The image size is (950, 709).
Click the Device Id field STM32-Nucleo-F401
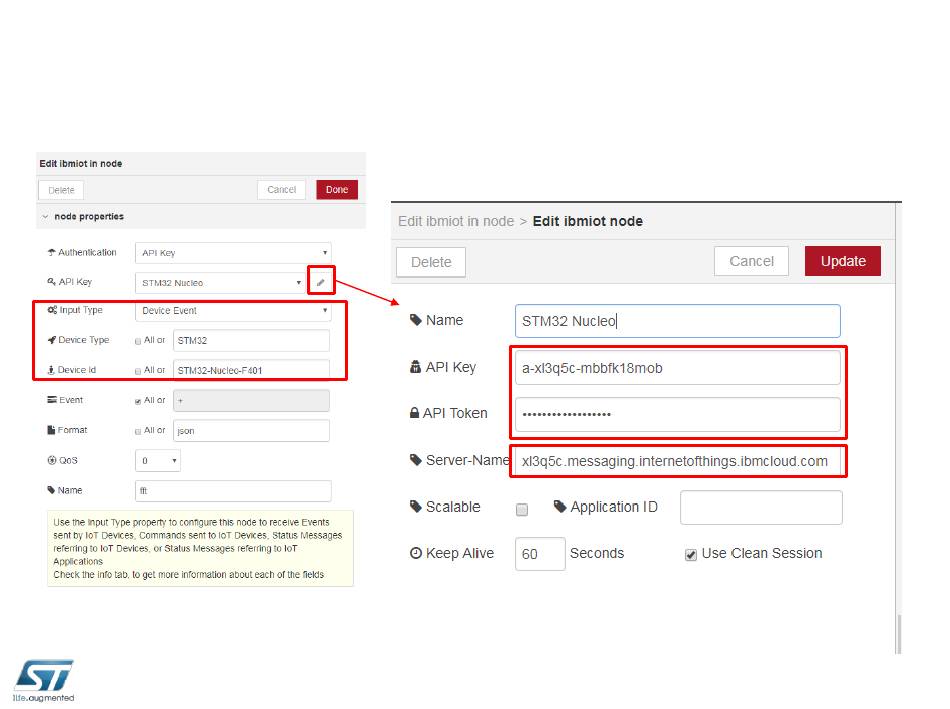[251, 370]
